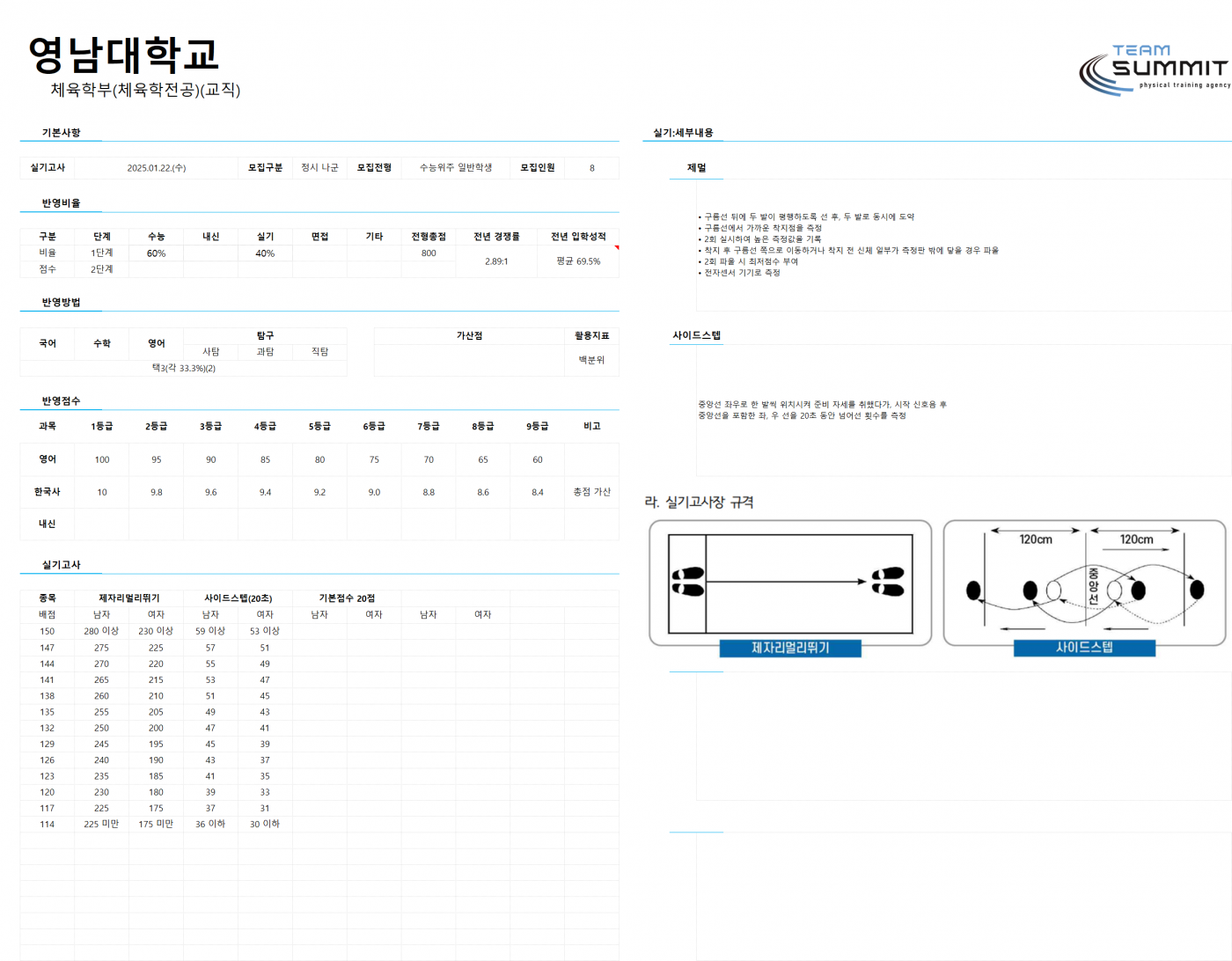Select the 280 이상 cell
This screenshot has width=1232, height=961.
pos(102,631)
